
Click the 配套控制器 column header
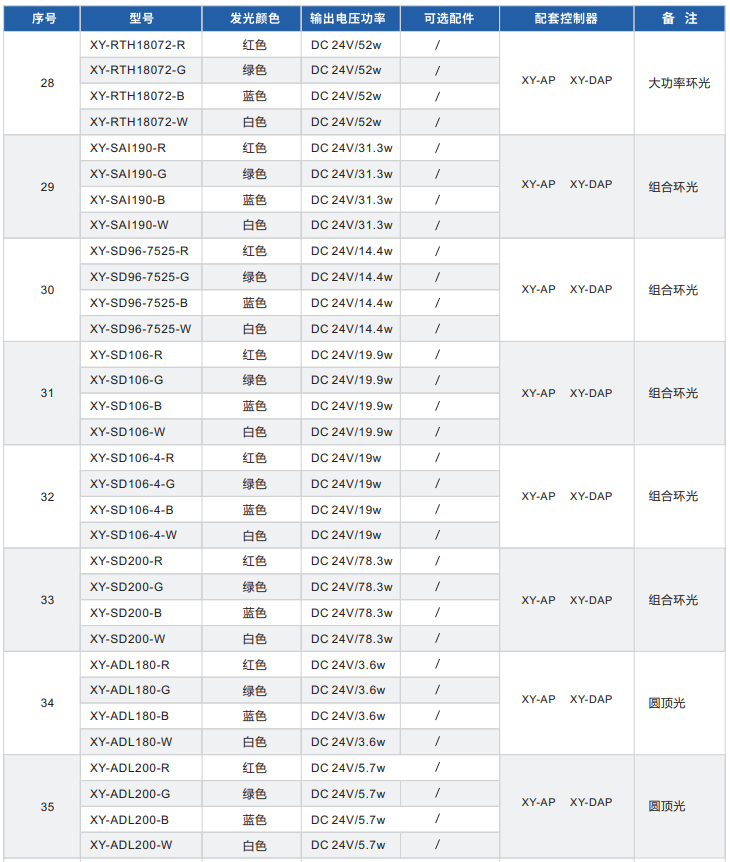566,19
